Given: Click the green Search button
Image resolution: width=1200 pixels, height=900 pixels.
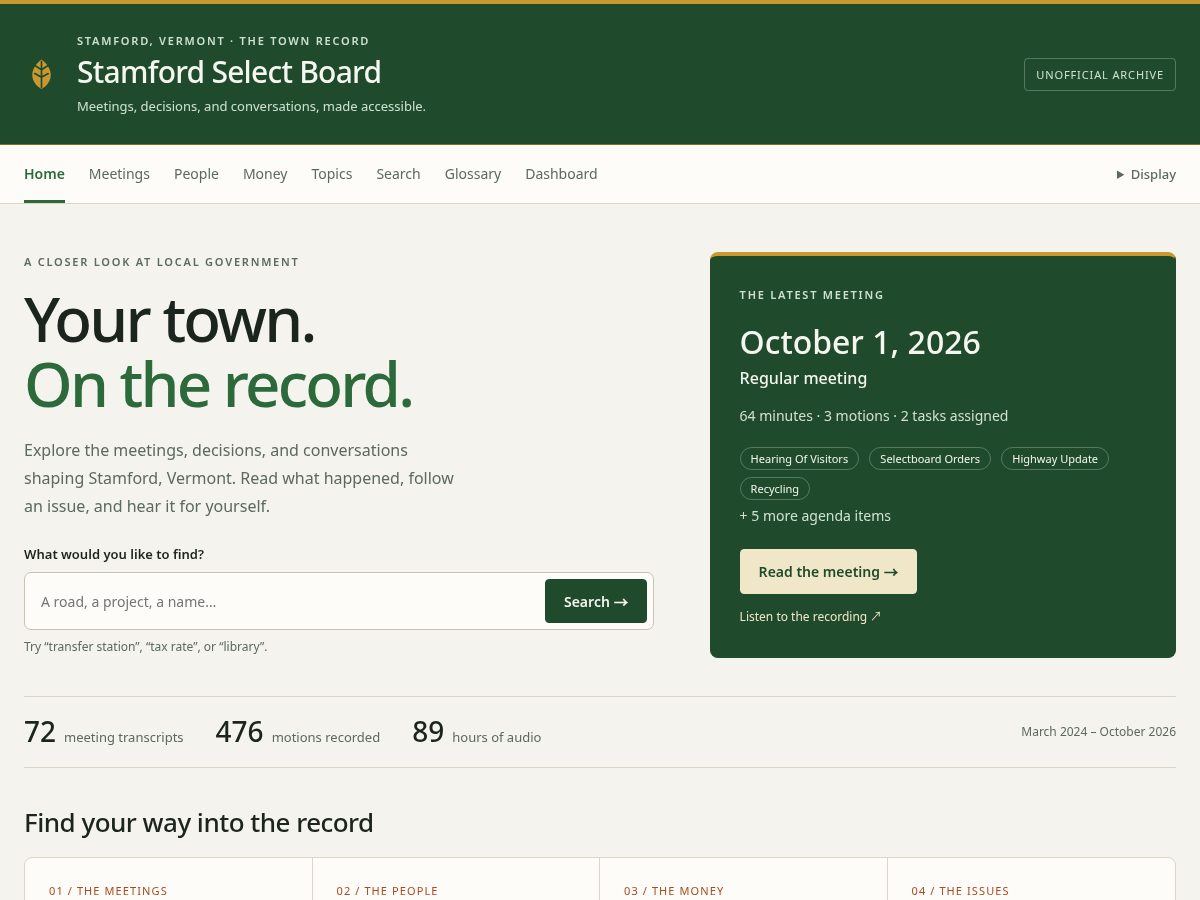Looking at the screenshot, I should (596, 601).
